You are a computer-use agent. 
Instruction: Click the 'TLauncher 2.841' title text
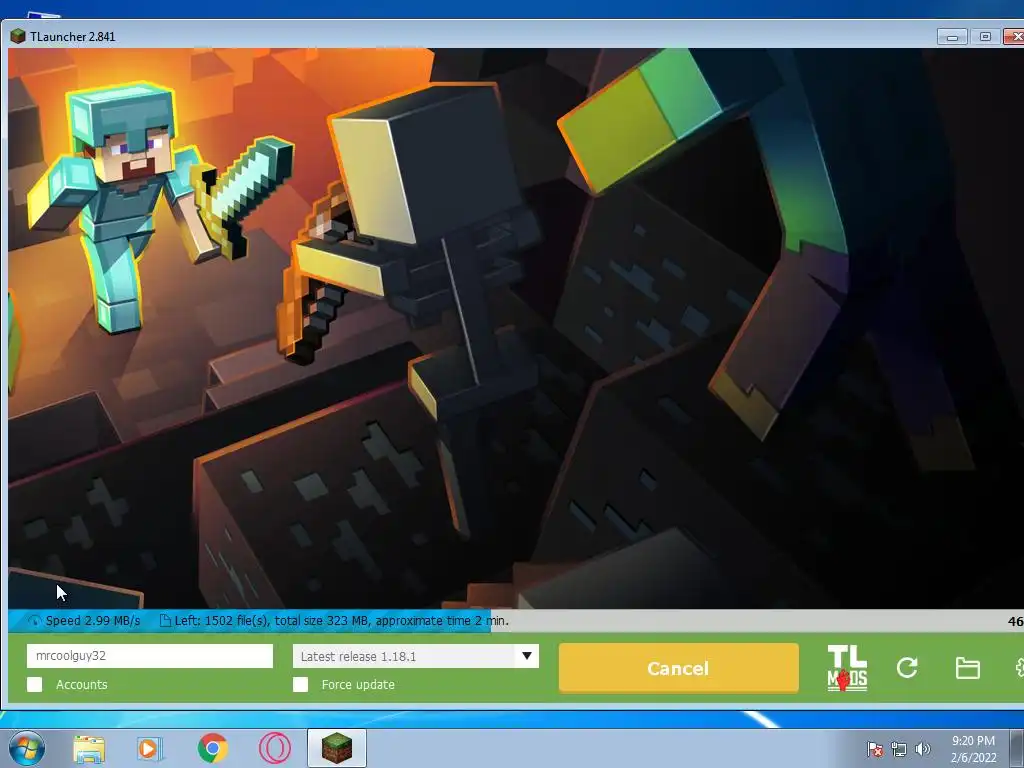72,37
